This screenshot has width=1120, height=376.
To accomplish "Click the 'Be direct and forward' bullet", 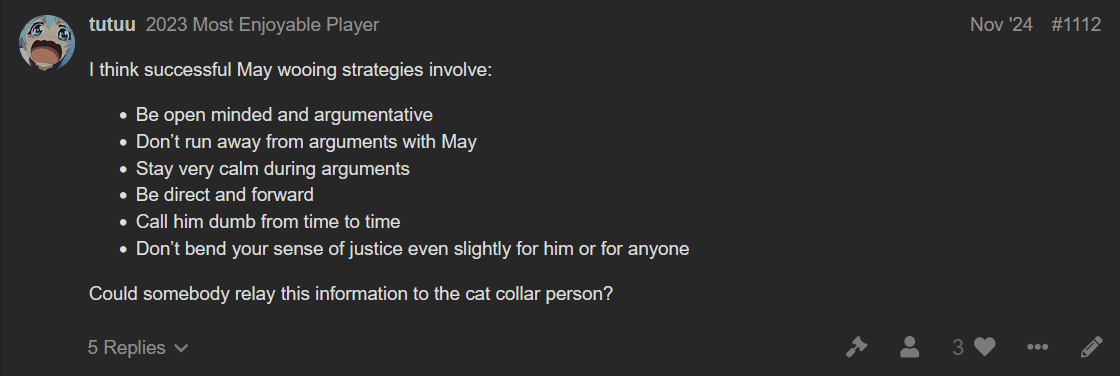I will coord(225,195).
